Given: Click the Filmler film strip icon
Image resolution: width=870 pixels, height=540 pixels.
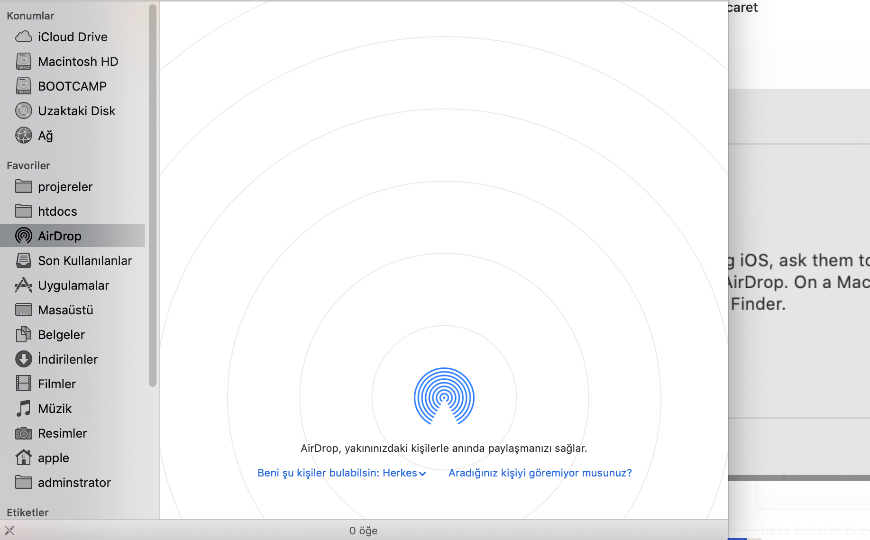Looking at the screenshot, I should click(23, 383).
